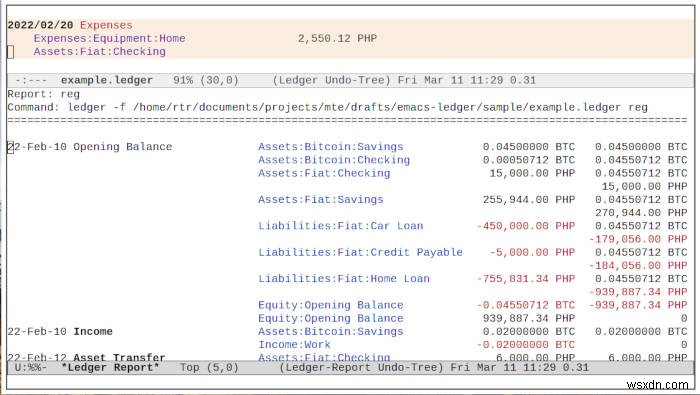Viewport: 700px width, 395px height.
Task: Select Liabilities:Fiat:Home Loan row
Action: pyautogui.click(x=344, y=279)
